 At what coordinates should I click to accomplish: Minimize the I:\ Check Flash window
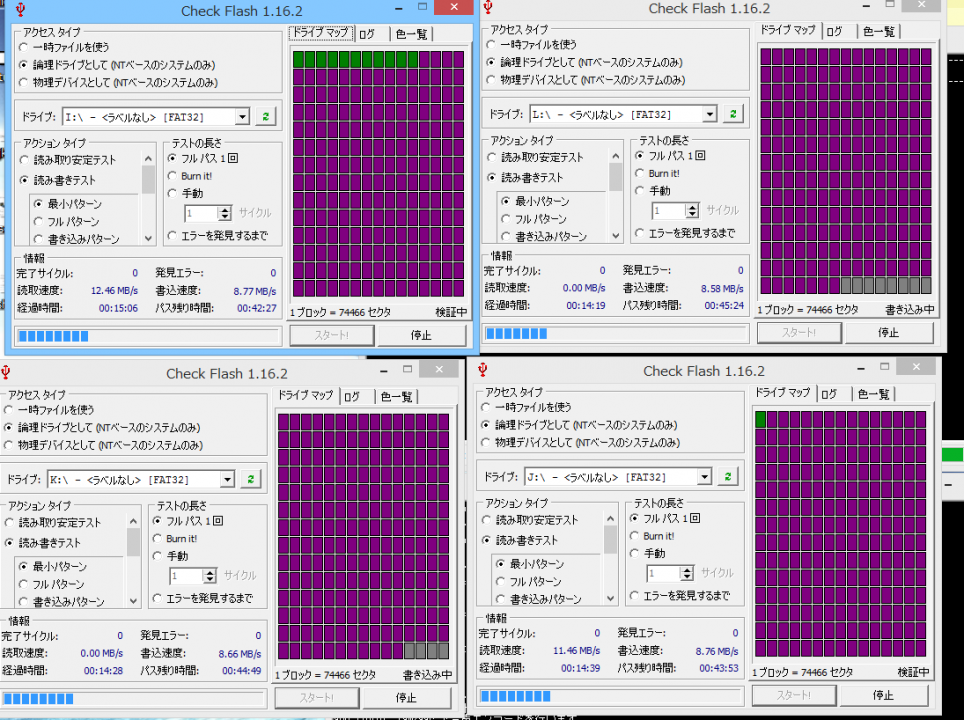tap(399, 9)
